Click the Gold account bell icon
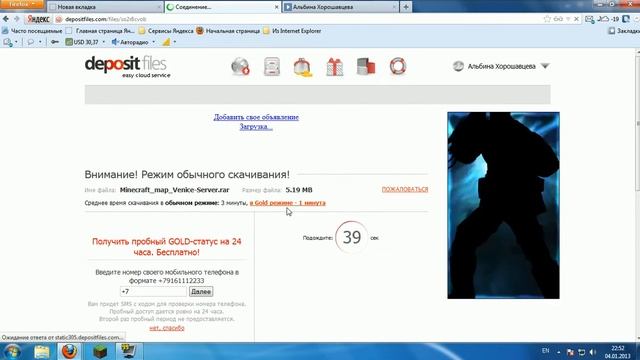The width and height of the screenshot is (640, 360). [303, 67]
